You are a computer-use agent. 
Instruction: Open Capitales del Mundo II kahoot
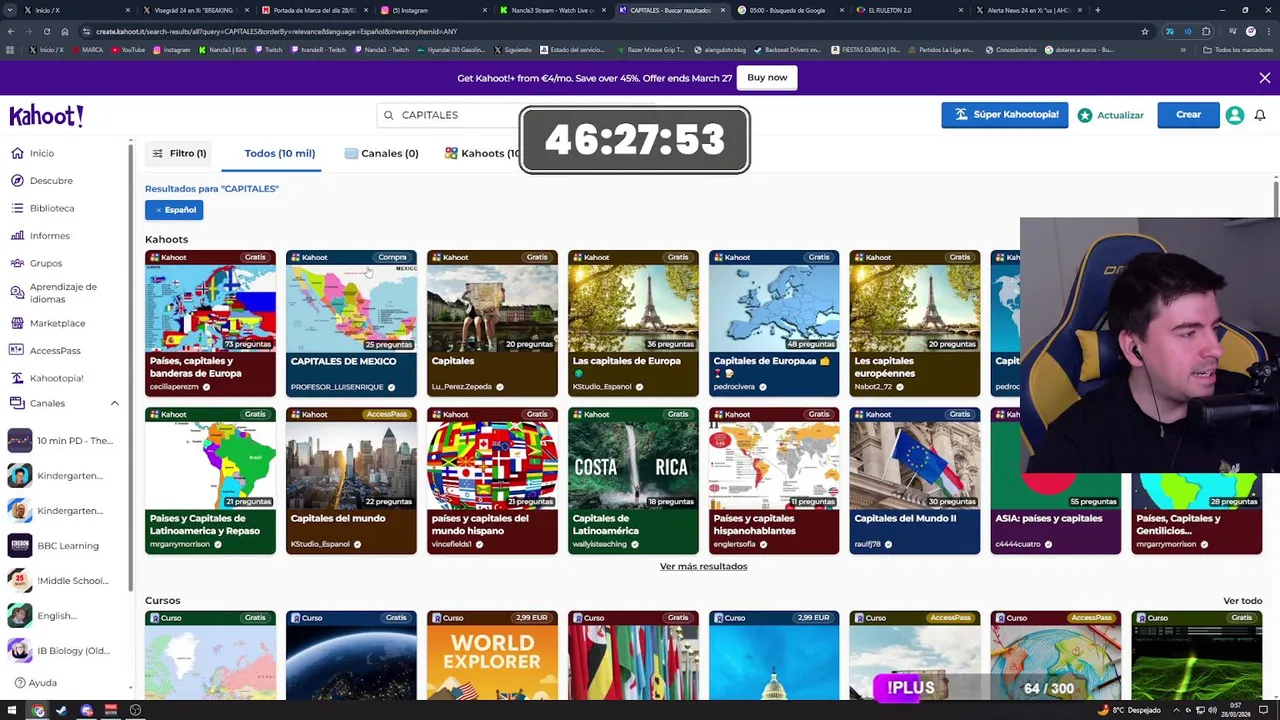pyautogui.click(x=915, y=481)
